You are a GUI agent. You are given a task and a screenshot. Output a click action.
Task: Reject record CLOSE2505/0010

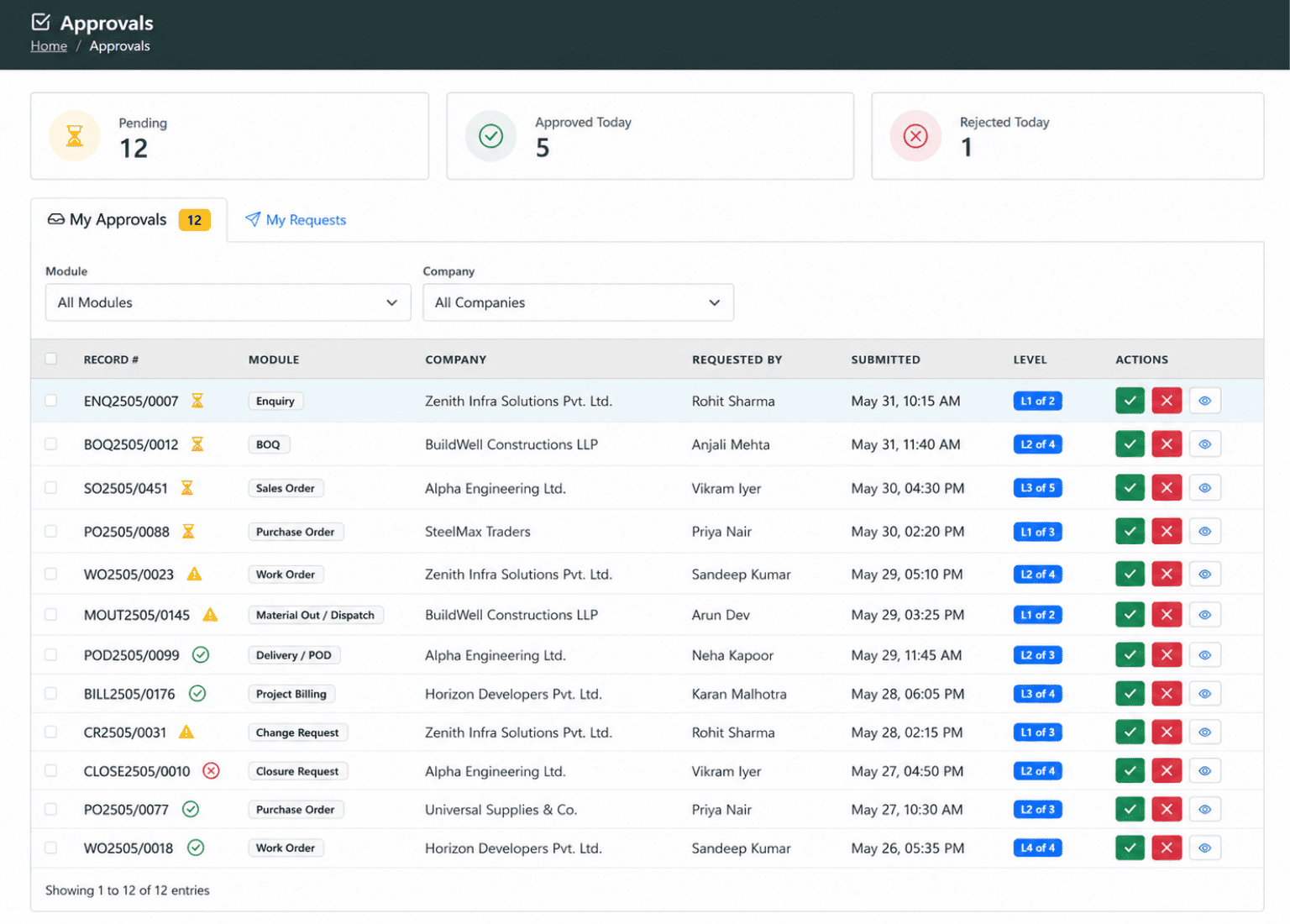tap(1167, 771)
